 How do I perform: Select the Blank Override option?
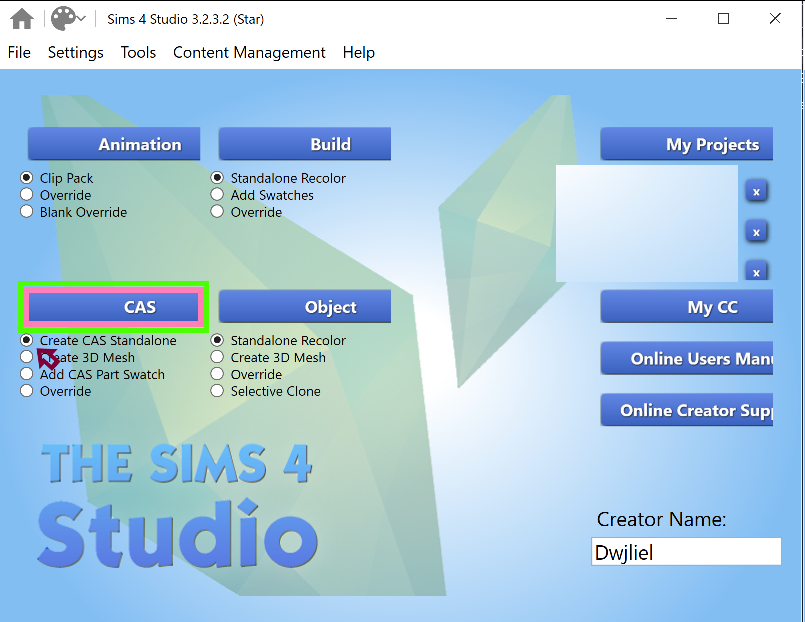tap(73, 212)
